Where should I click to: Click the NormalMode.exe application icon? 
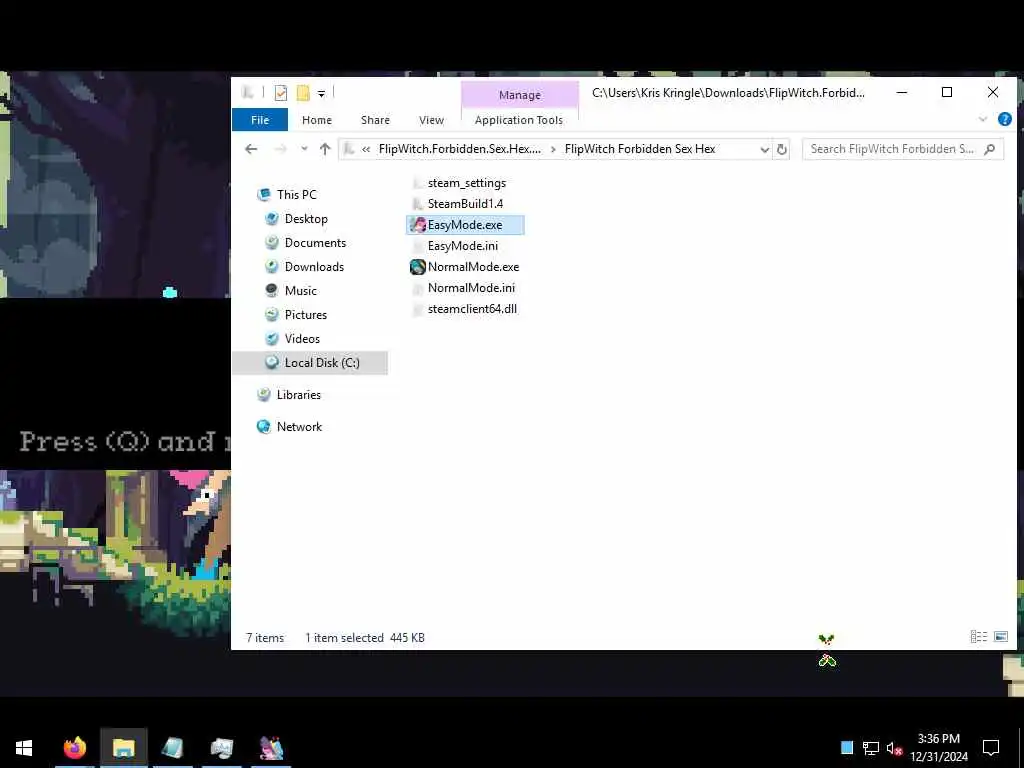(x=418, y=266)
